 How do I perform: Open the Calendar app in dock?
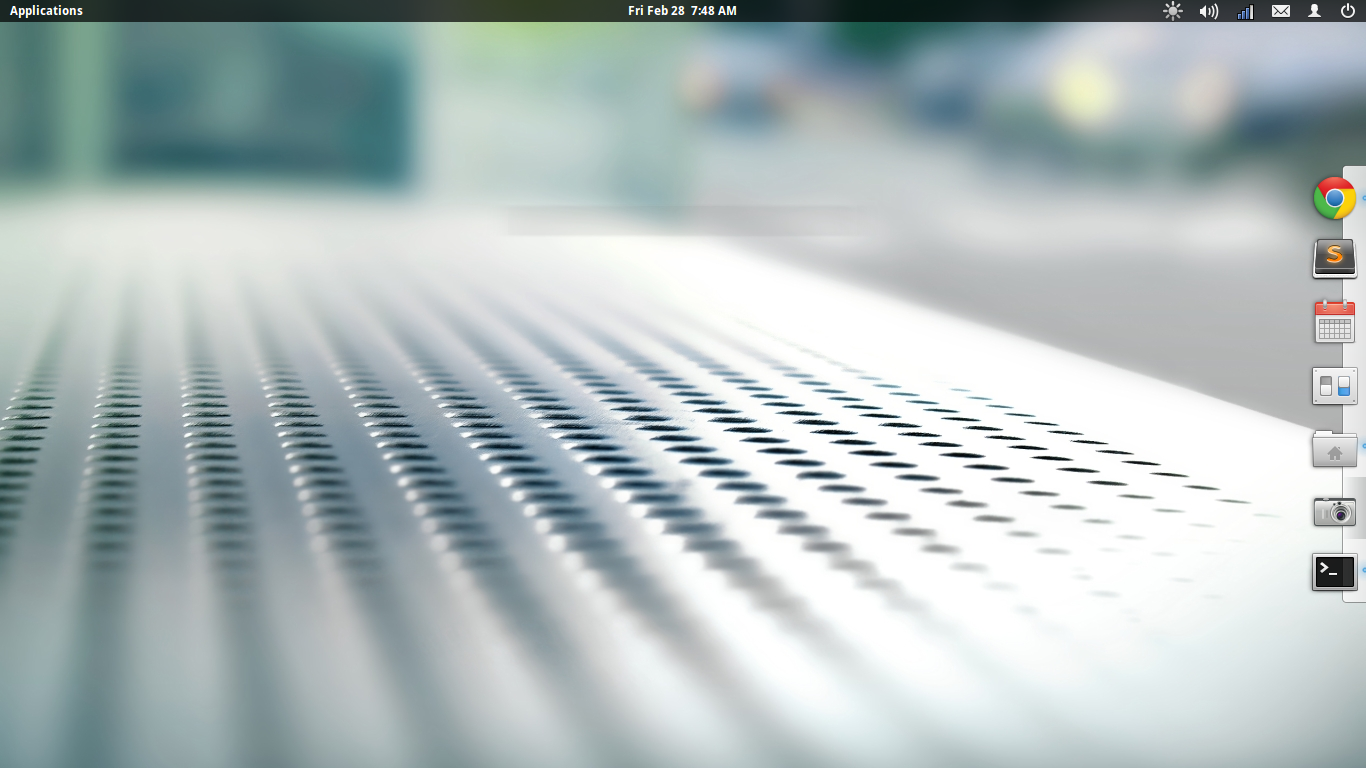click(1334, 321)
